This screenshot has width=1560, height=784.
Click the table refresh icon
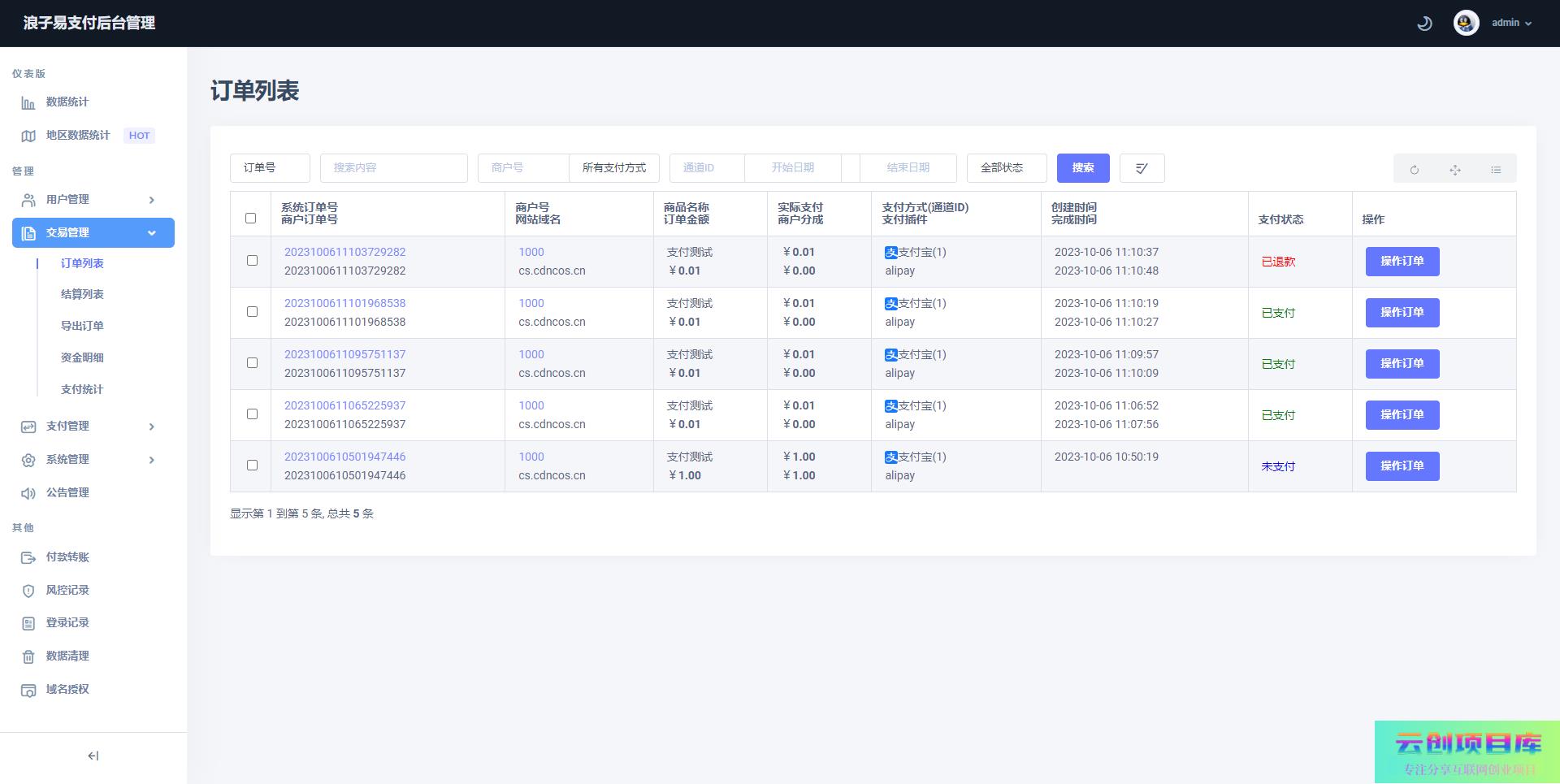tap(1414, 169)
